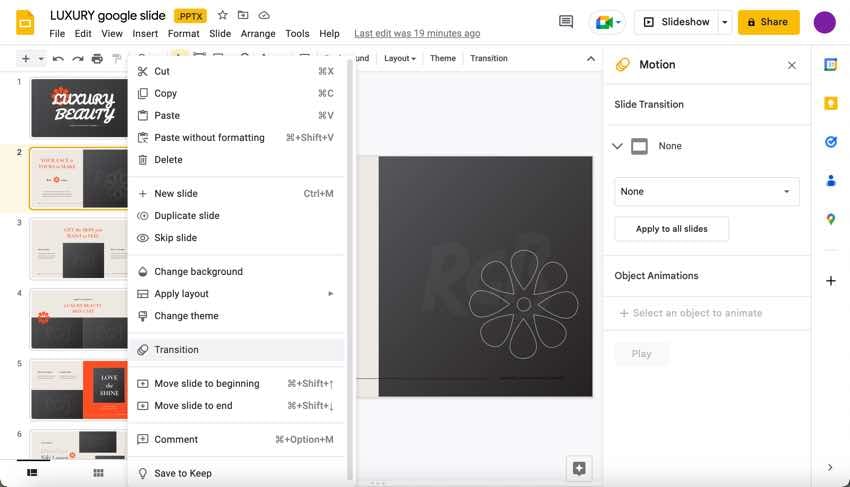Open the transition type dropdown showing None
This screenshot has width=850, height=487.
click(706, 192)
